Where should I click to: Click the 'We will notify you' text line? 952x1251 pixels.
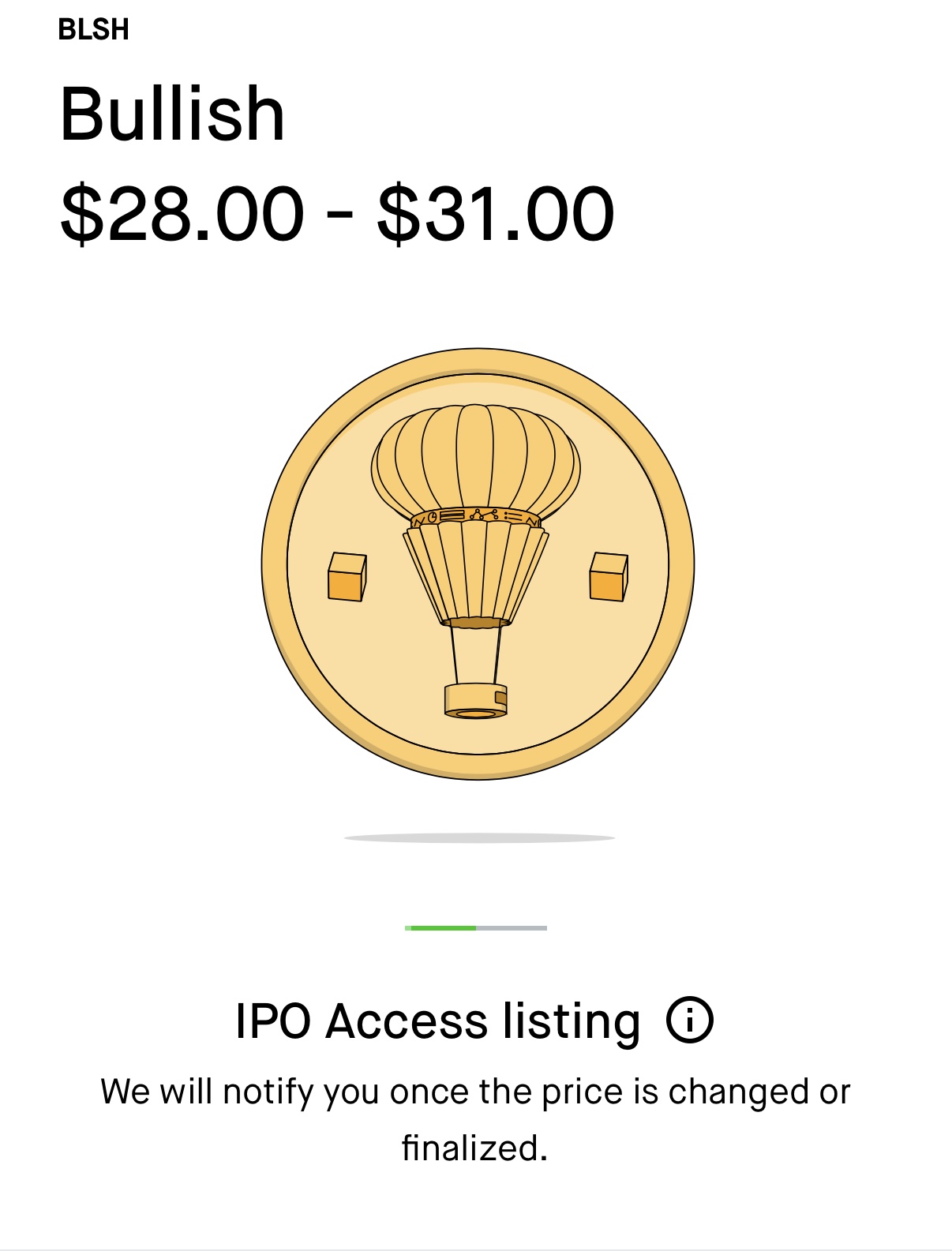coord(475,1092)
